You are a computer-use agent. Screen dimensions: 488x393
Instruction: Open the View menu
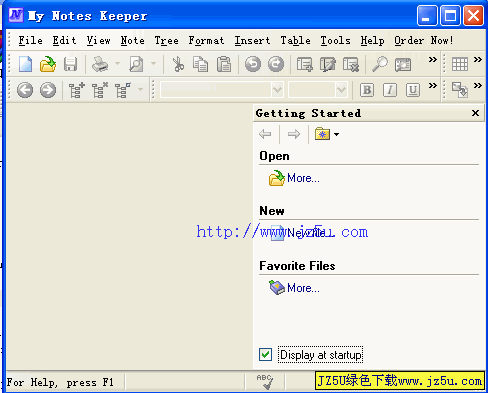click(x=98, y=40)
